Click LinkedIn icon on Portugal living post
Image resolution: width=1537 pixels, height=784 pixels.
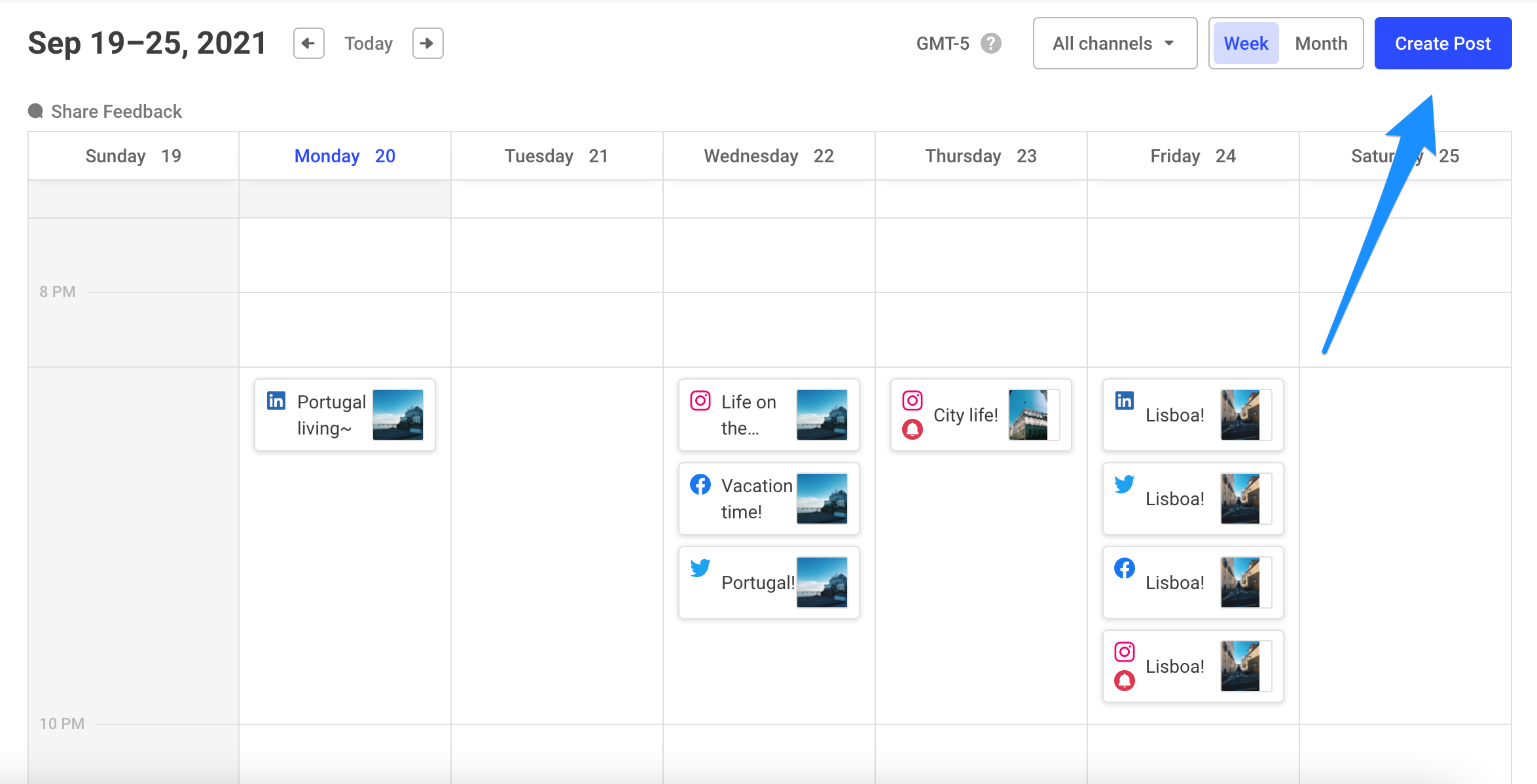276,401
